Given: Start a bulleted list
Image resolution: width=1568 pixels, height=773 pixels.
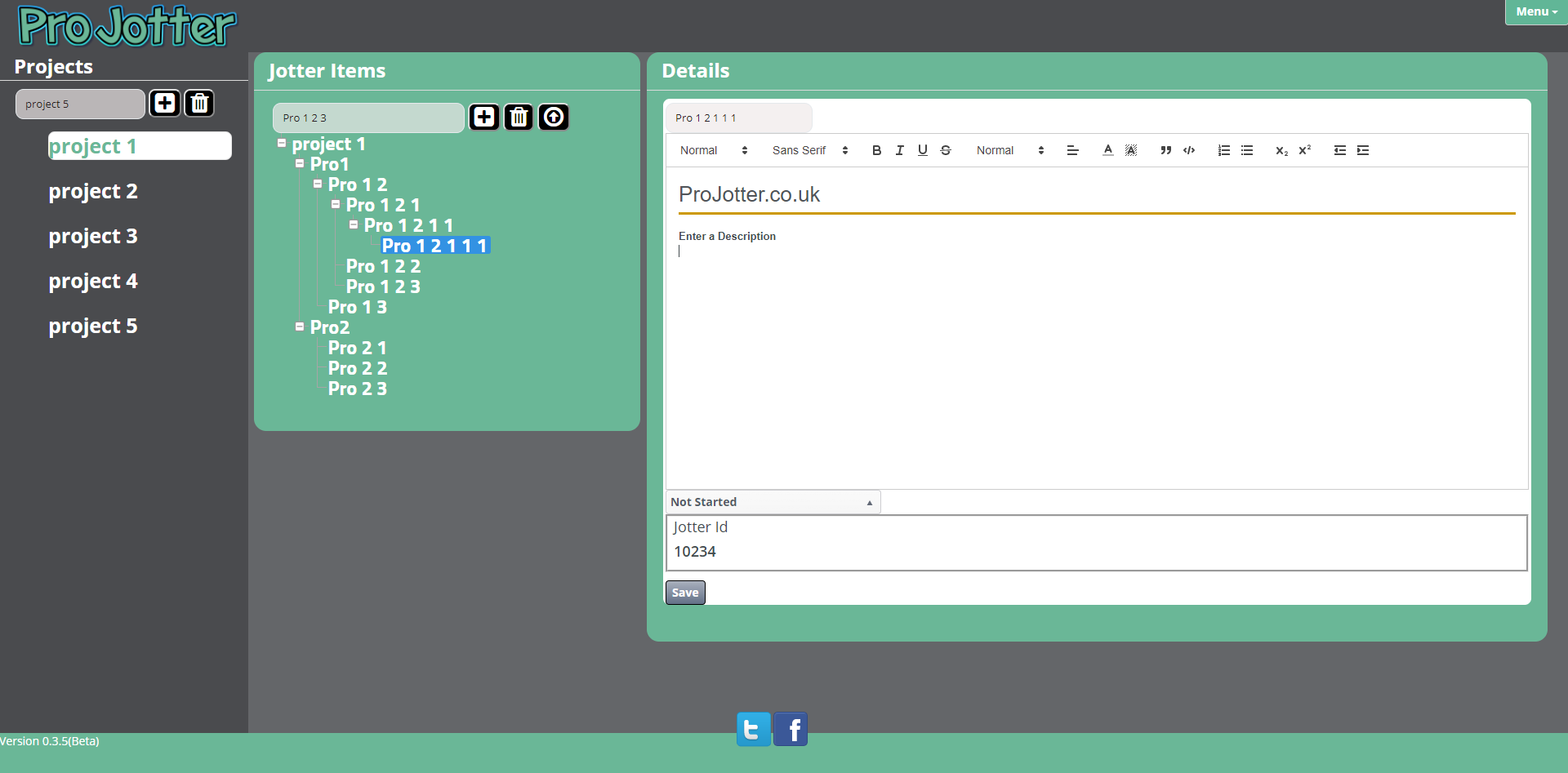Looking at the screenshot, I should point(1247,150).
